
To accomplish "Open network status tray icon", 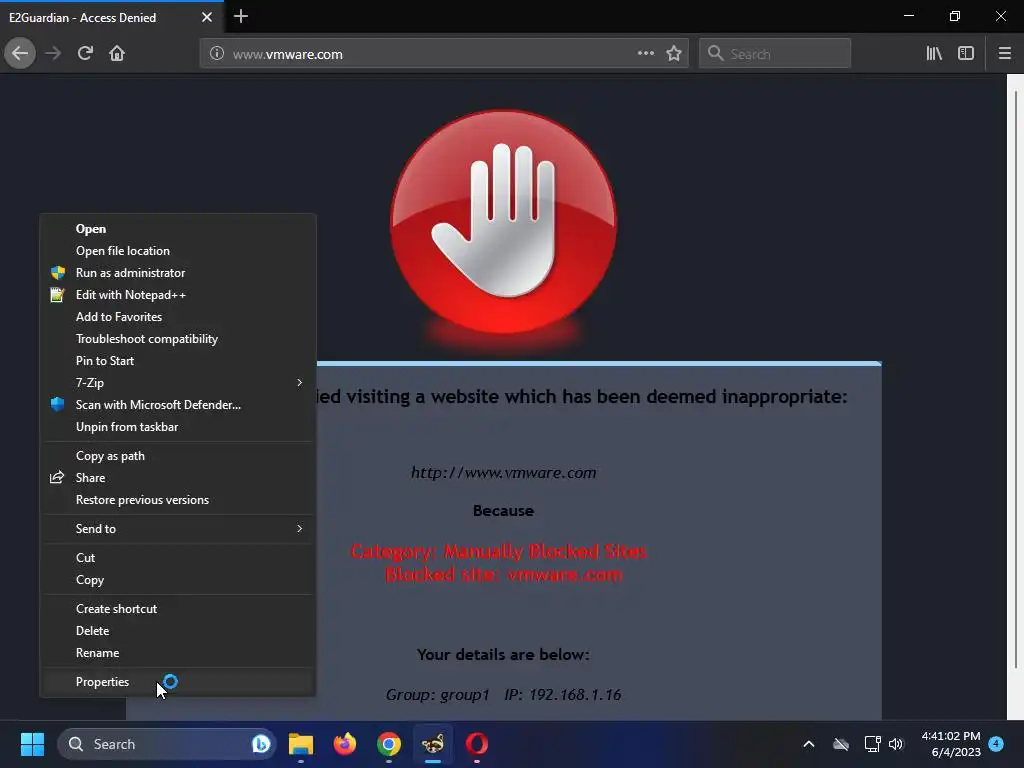I will coord(872,744).
